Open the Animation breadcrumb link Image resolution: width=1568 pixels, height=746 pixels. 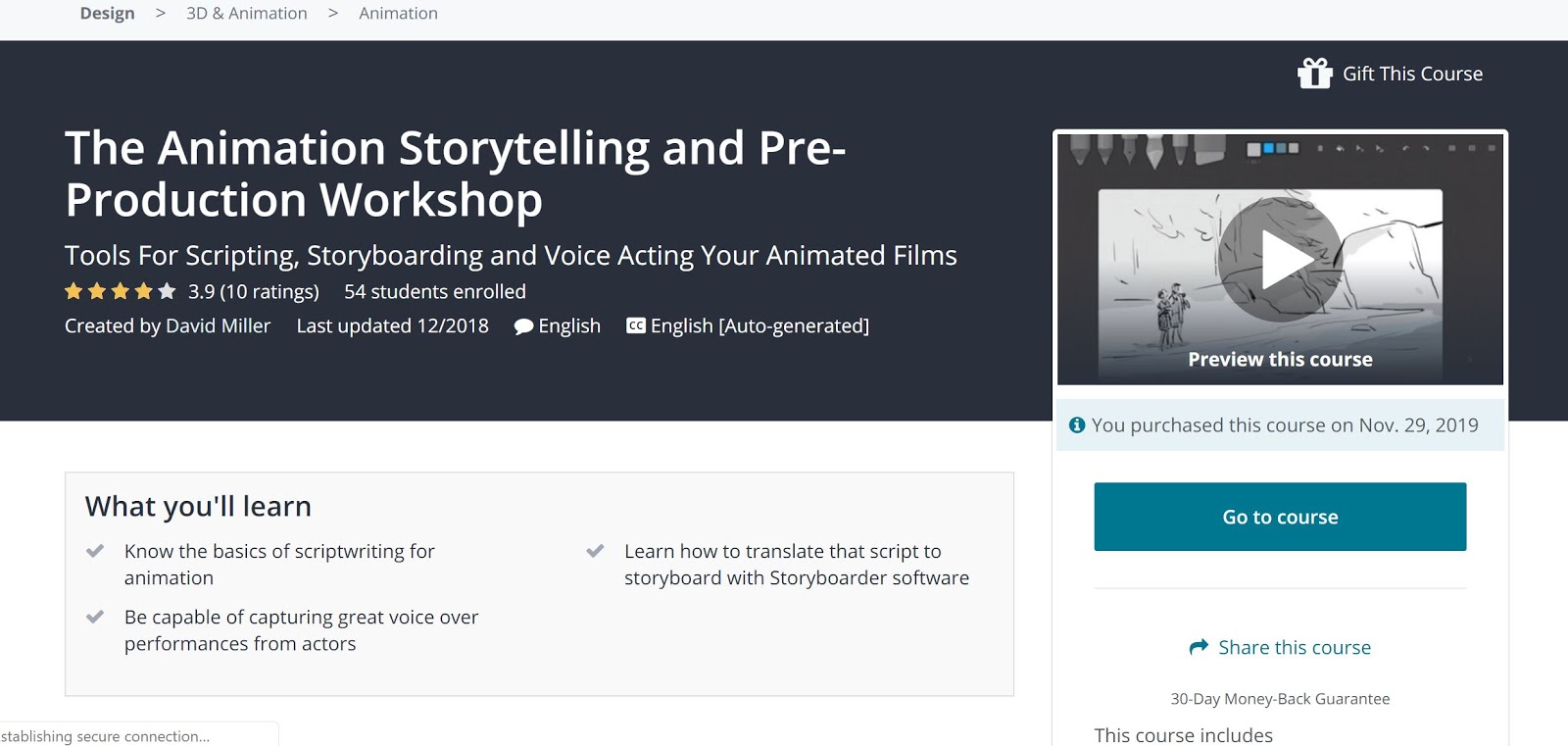(398, 14)
